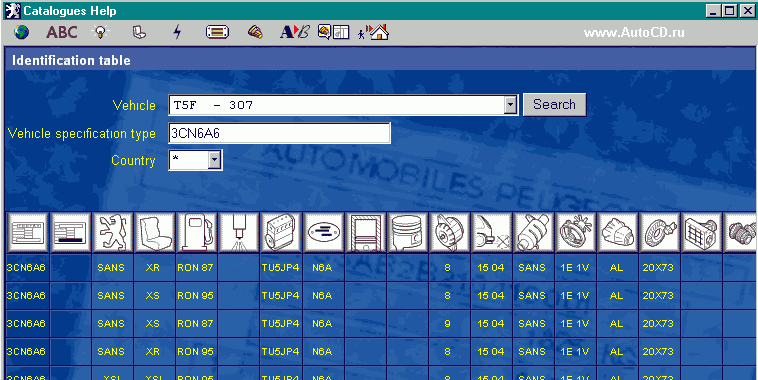The height and width of the screenshot is (380, 758).
Task: Click the Peugeot lion column header icon
Action: point(113,233)
